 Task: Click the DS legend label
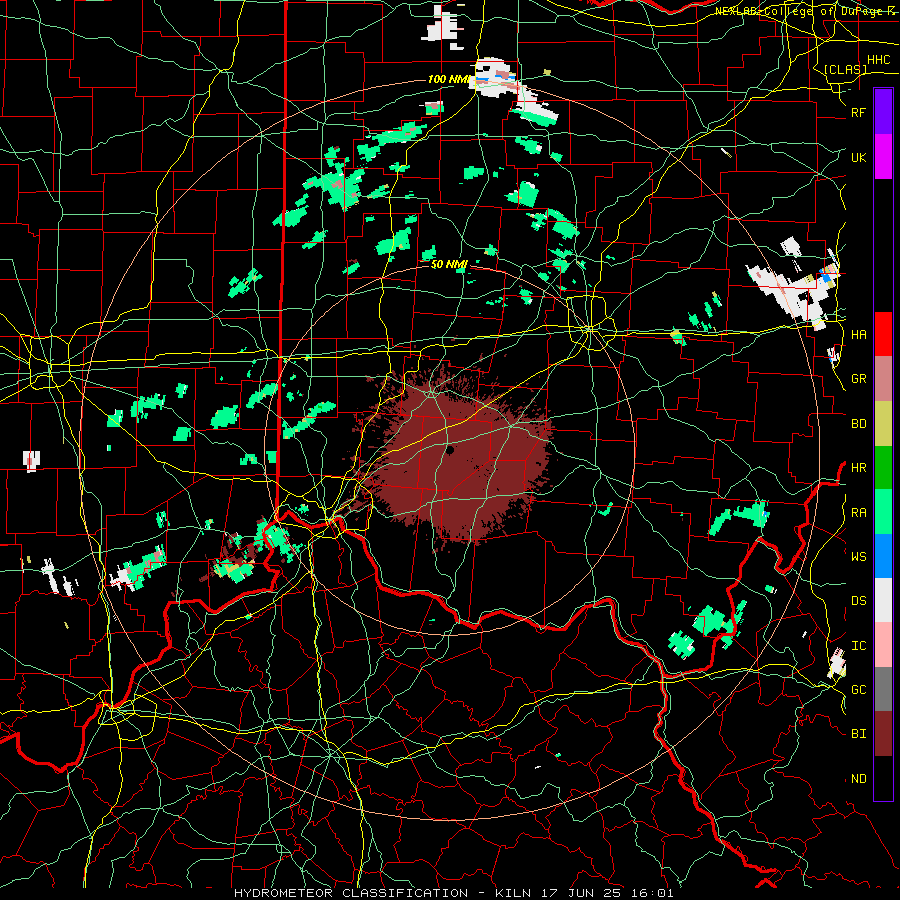click(x=858, y=601)
